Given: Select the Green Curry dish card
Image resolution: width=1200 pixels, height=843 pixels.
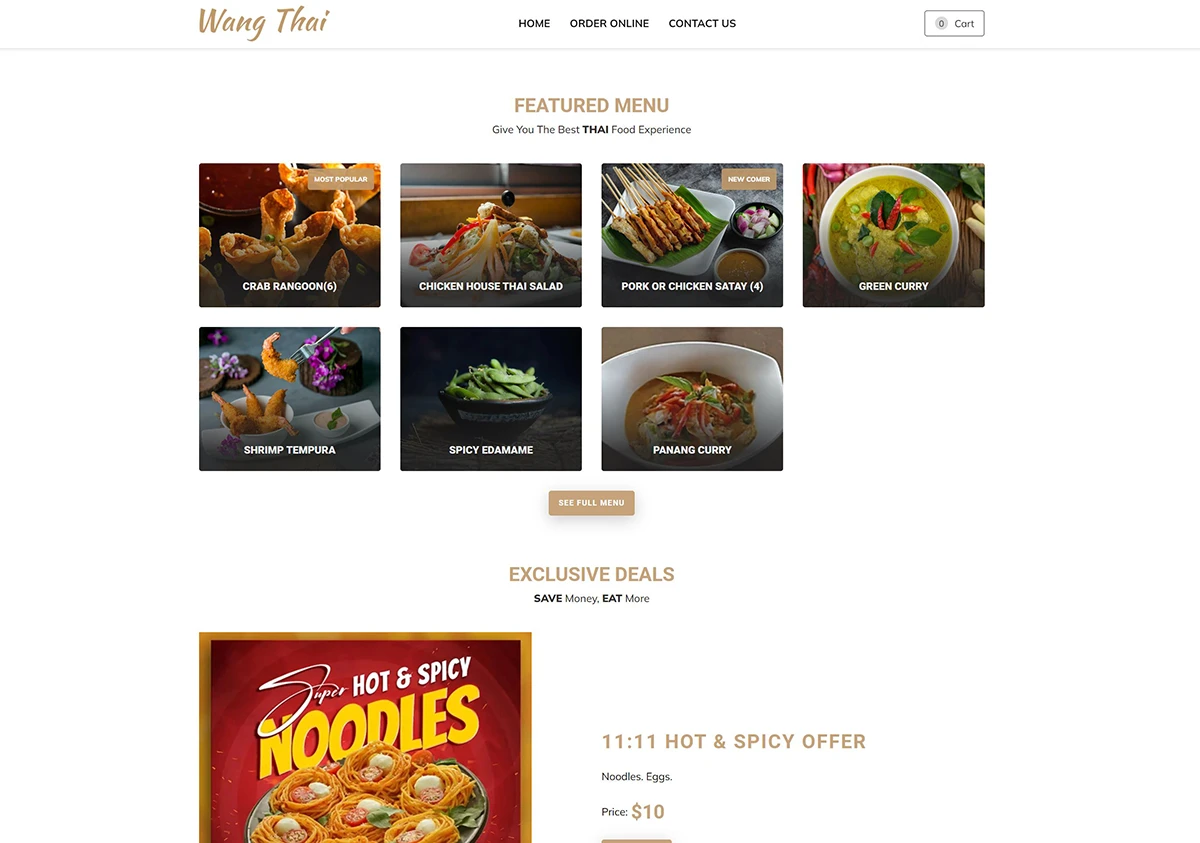Looking at the screenshot, I should tap(894, 235).
